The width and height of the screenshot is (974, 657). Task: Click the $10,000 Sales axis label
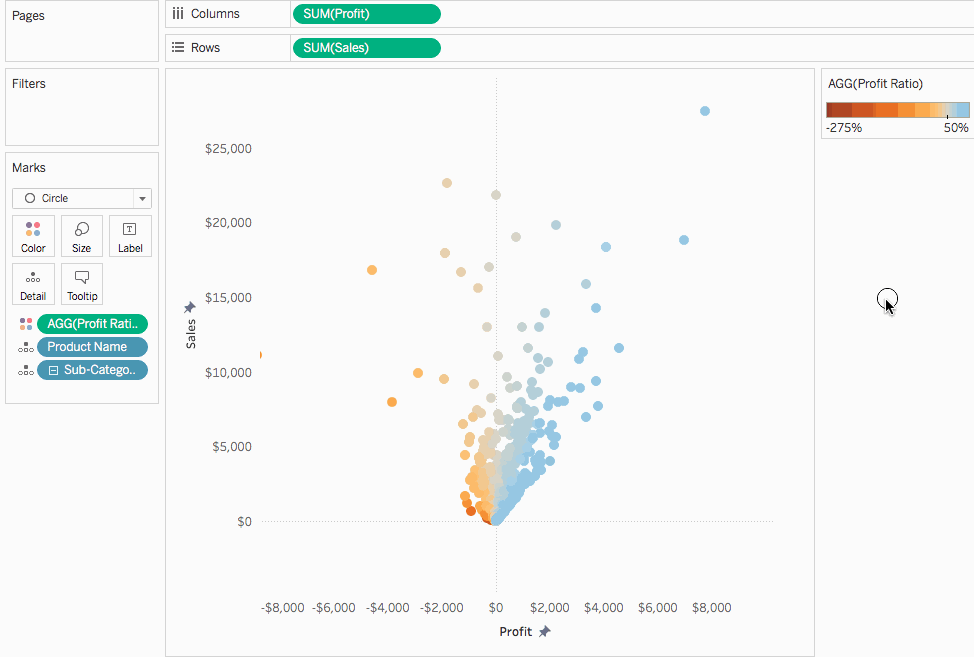point(229,373)
